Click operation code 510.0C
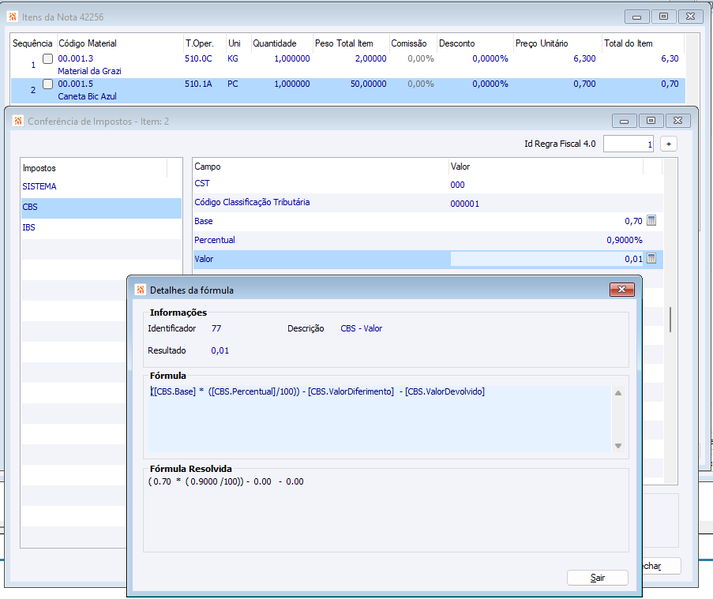 pos(198,59)
